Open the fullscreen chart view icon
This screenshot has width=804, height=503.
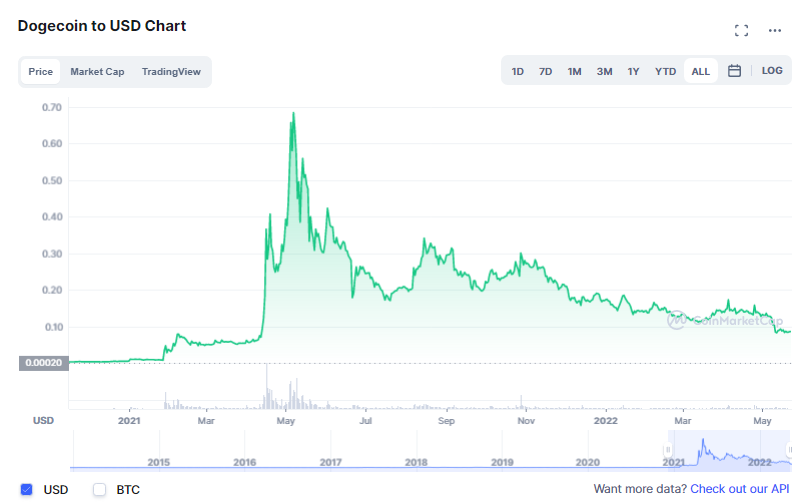pos(741,31)
